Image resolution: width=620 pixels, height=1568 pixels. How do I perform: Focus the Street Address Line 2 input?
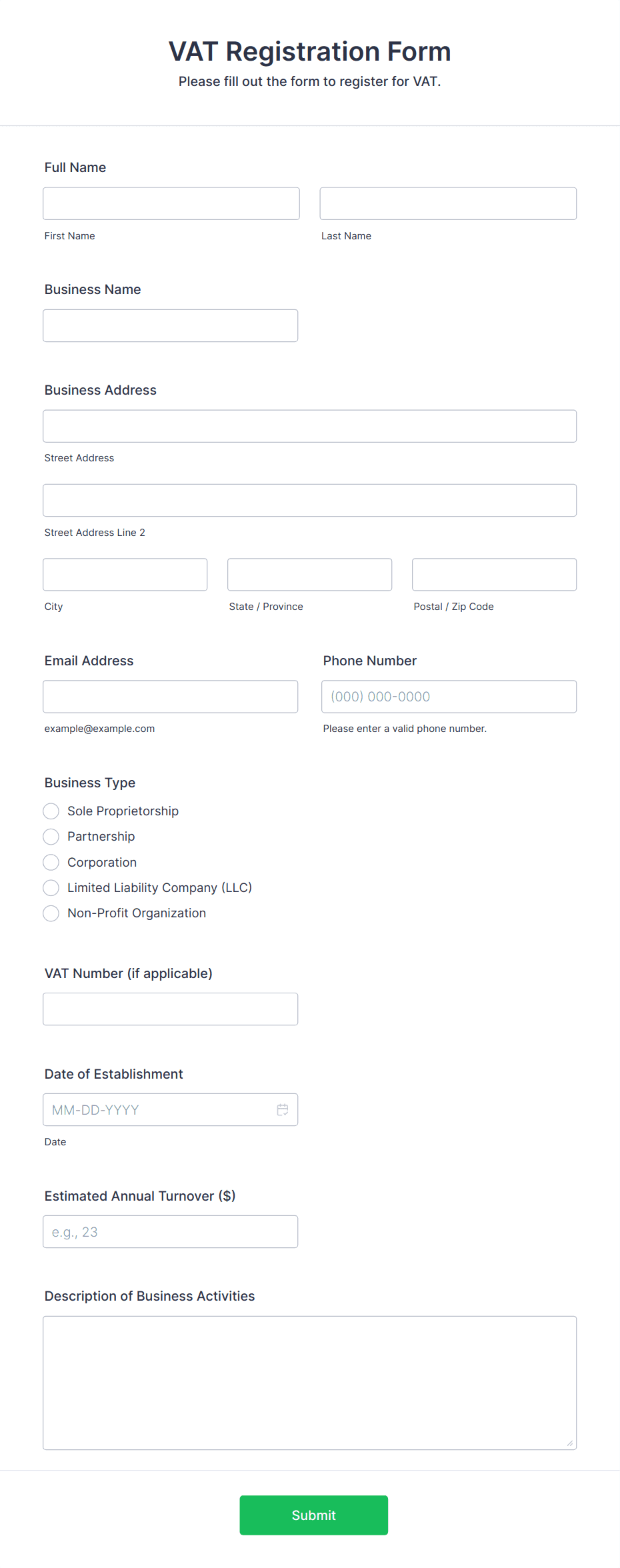tap(309, 500)
